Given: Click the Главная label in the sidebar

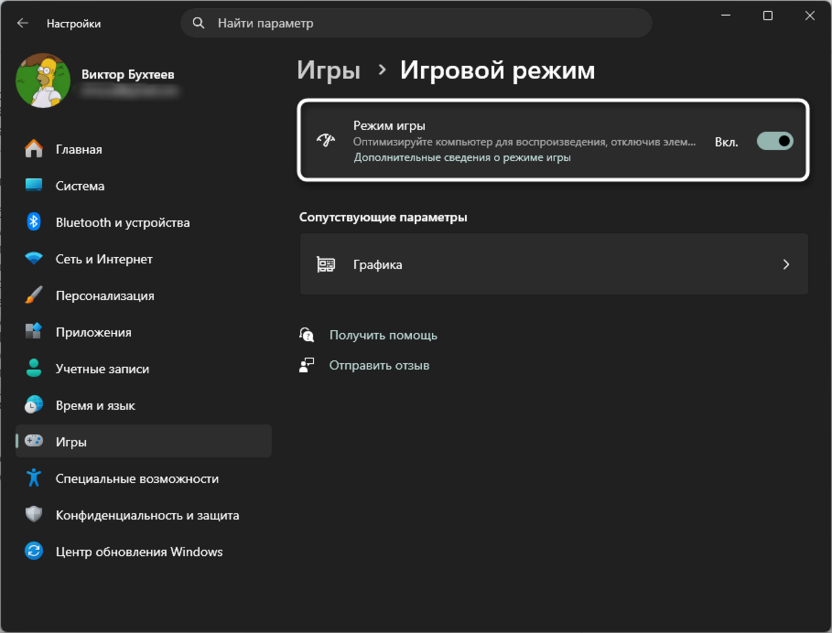Looking at the screenshot, I should [x=79, y=150].
